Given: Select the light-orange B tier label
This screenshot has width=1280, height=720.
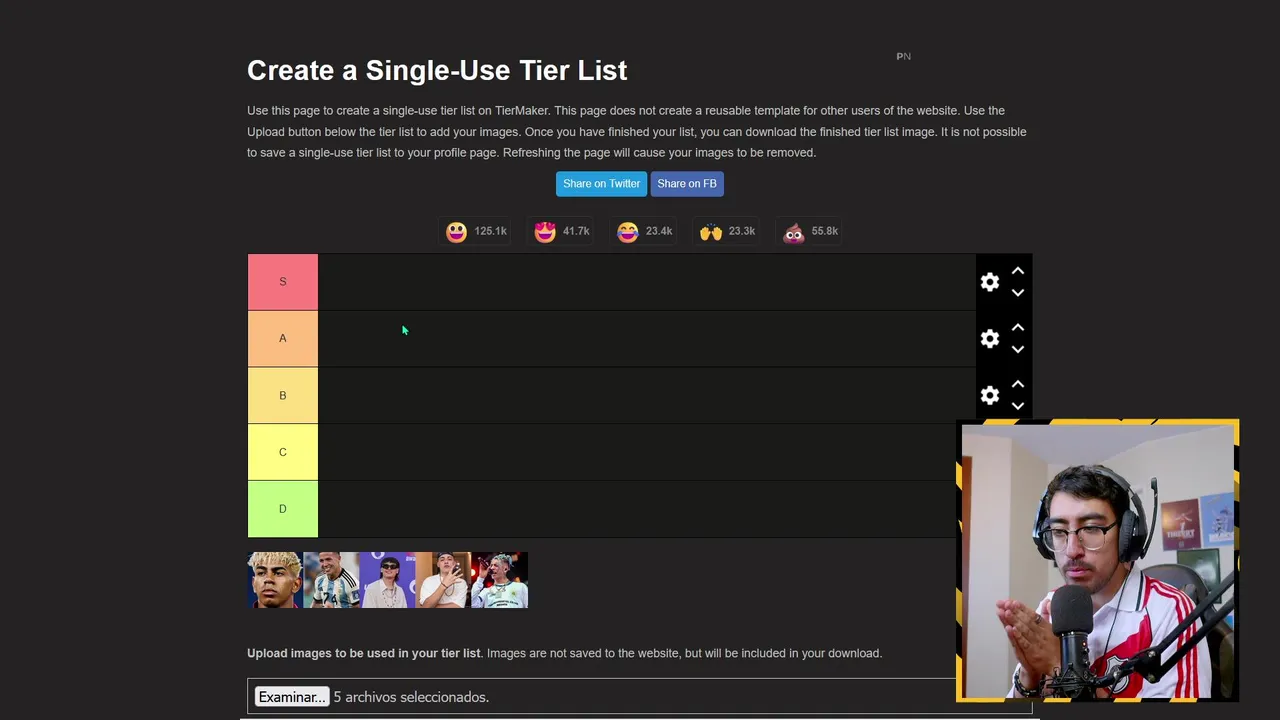Looking at the screenshot, I should pos(283,396).
